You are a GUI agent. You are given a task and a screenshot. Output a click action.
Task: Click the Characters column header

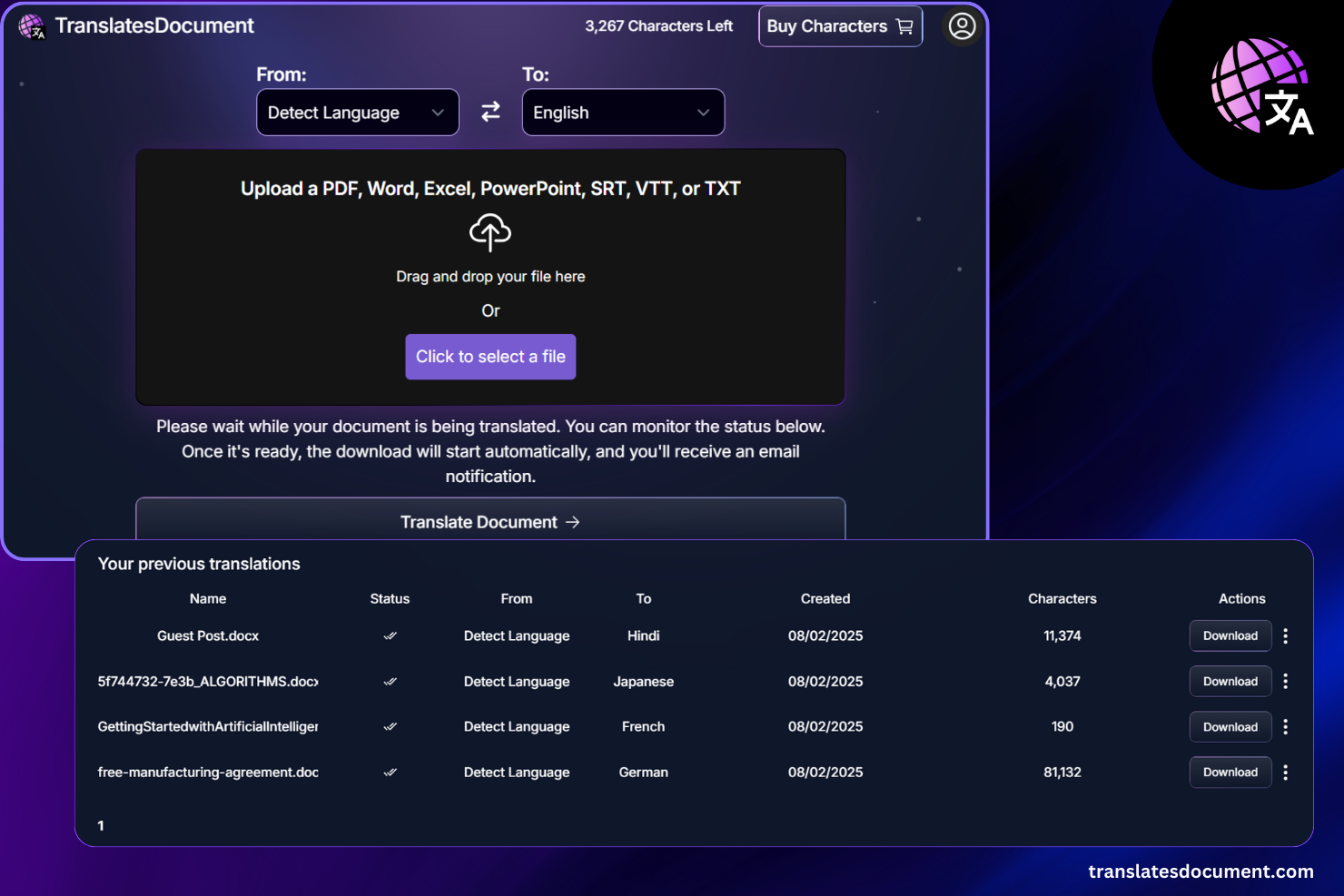pos(1062,599)
